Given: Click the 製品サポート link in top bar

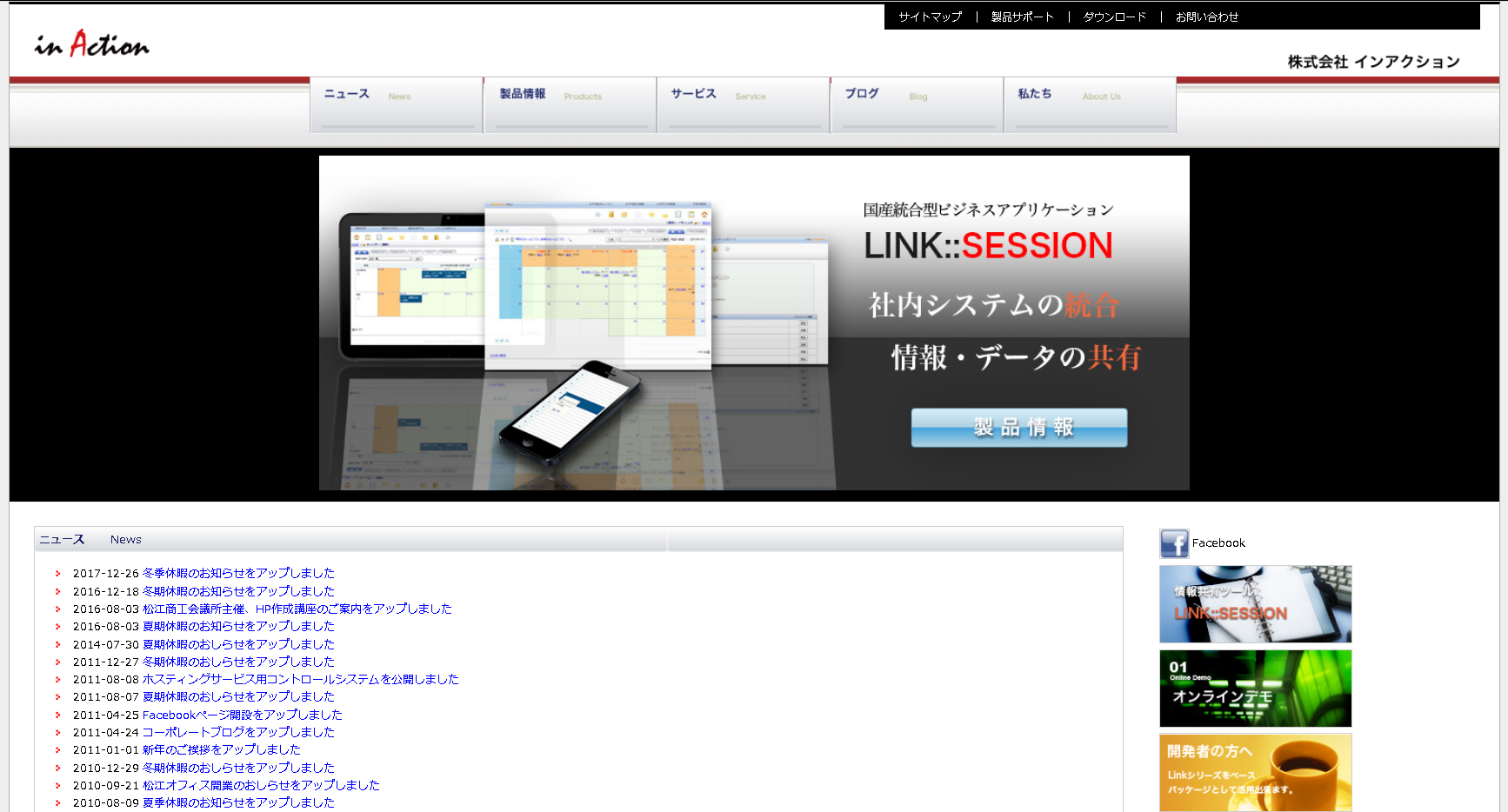Looking at the screenshot, I should [x=1022, y=17].
